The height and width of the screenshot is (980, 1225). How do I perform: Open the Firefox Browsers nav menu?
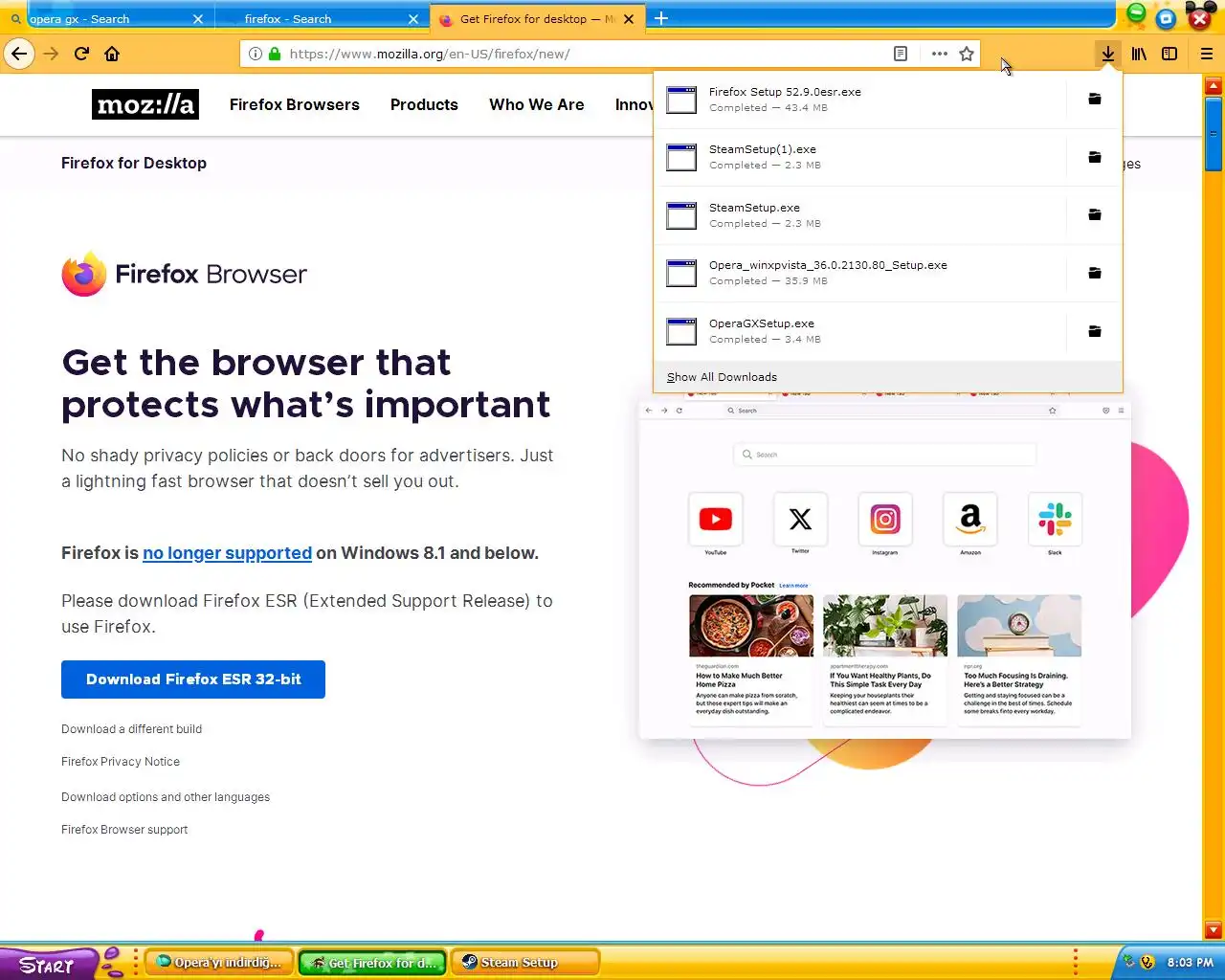295,104
